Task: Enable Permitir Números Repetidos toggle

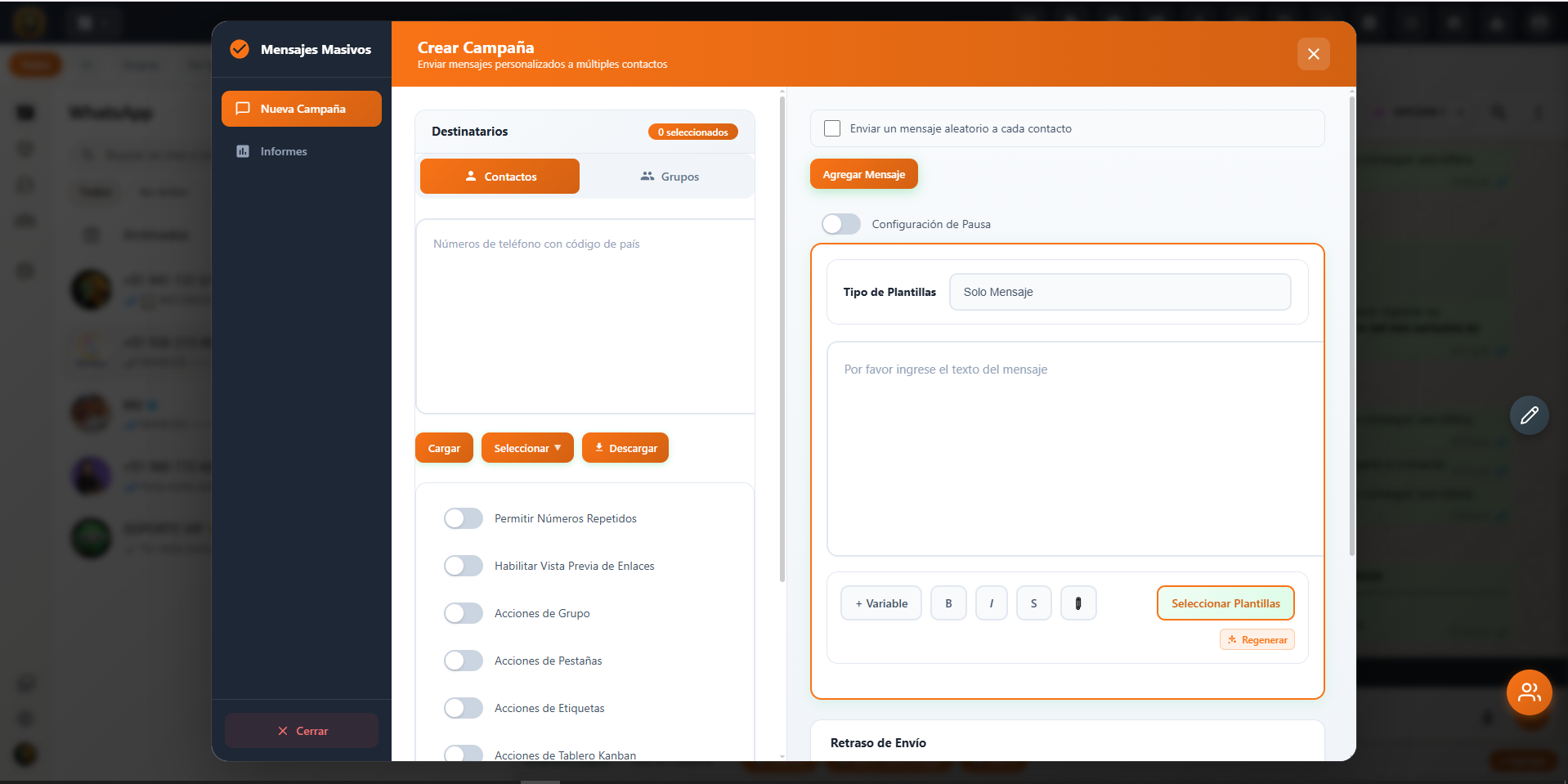Action: tap(464, 518)
